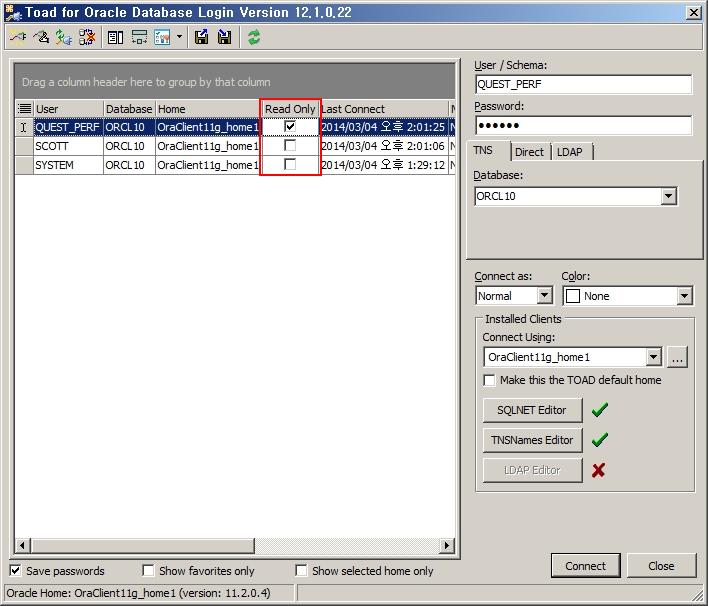Click the QUEST_PERF row indicator cell

(x=24, y=127)
